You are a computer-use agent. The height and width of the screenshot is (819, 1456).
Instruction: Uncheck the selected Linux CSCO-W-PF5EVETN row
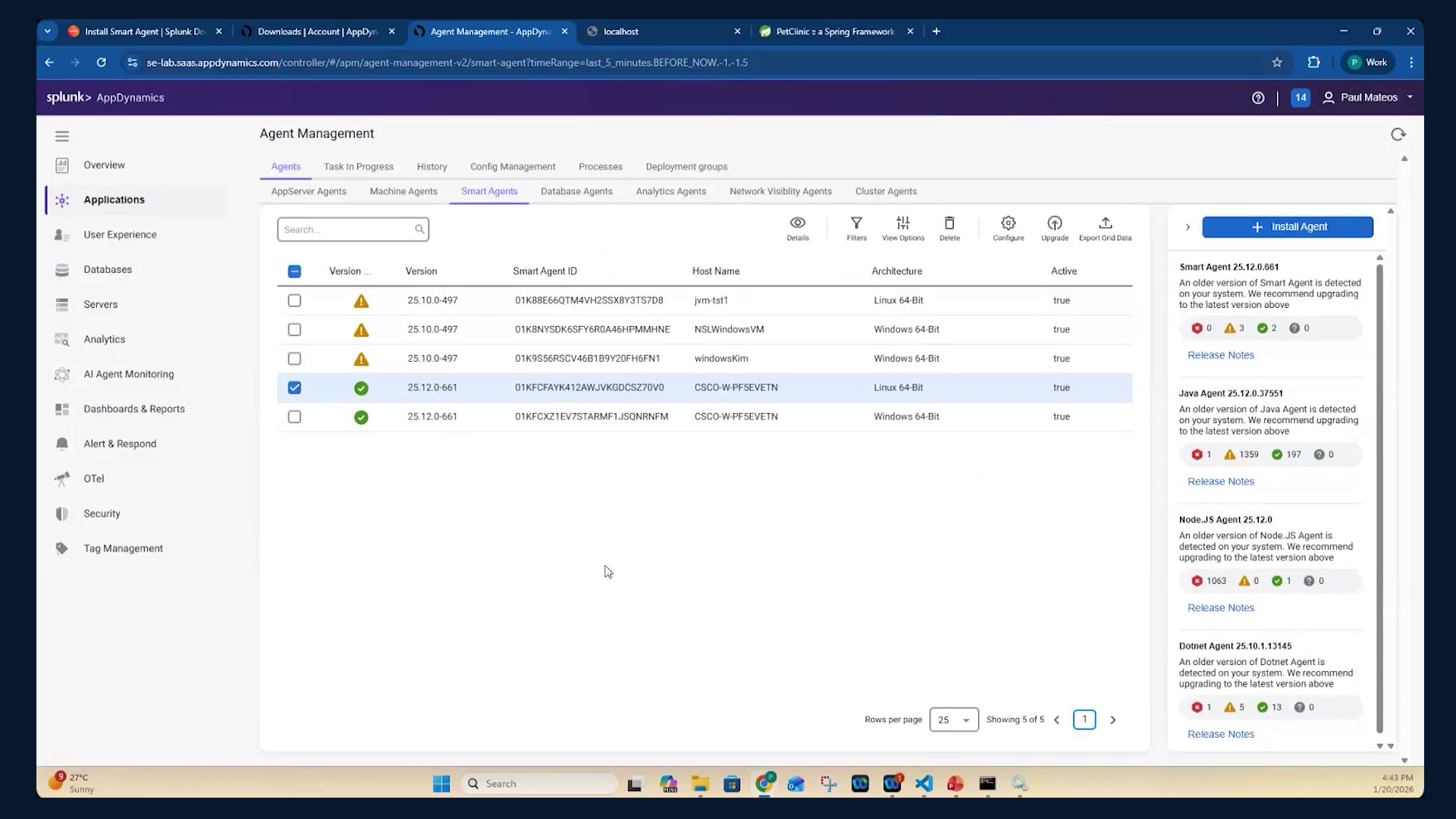(294, 388)
